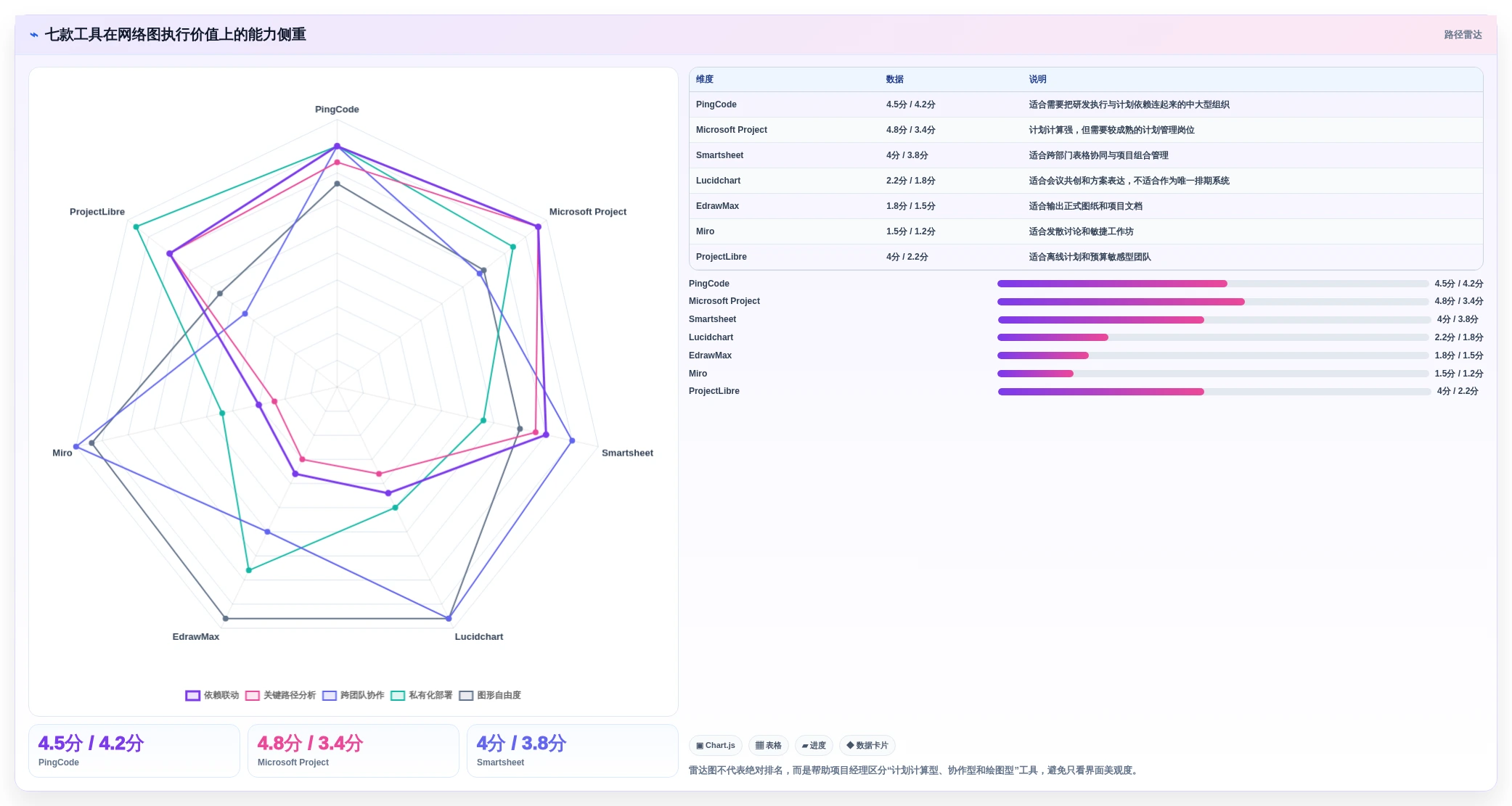Toggle the 图形自由度 legend series
This screenshot has height=806, width=1512.
pos(490,695)
